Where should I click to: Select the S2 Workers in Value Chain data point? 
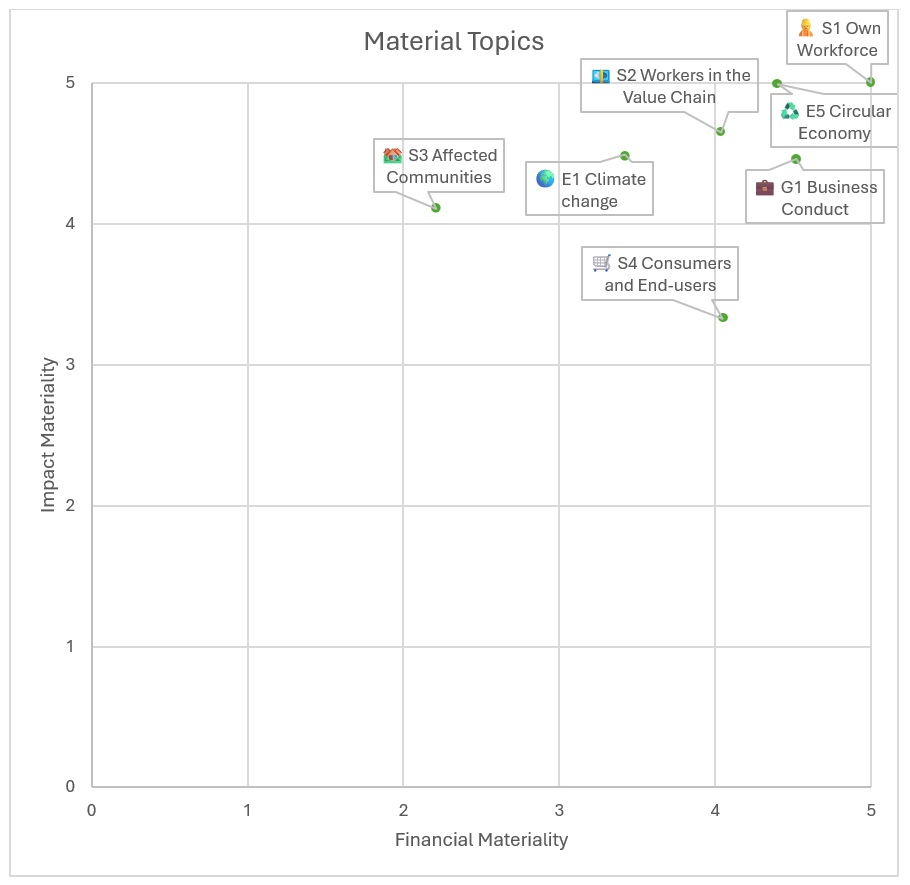(x=720, y=131)
